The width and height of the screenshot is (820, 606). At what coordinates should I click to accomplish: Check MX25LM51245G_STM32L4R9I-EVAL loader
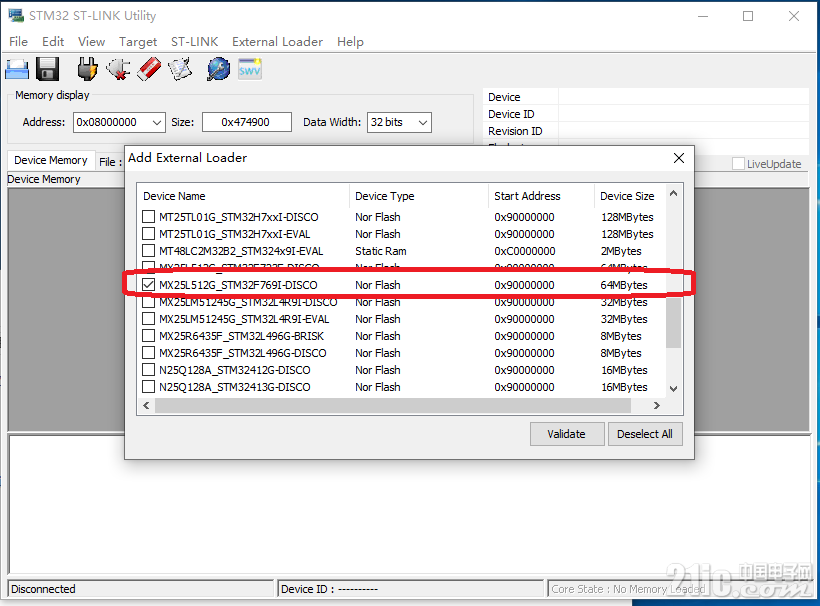click(149, 318)
